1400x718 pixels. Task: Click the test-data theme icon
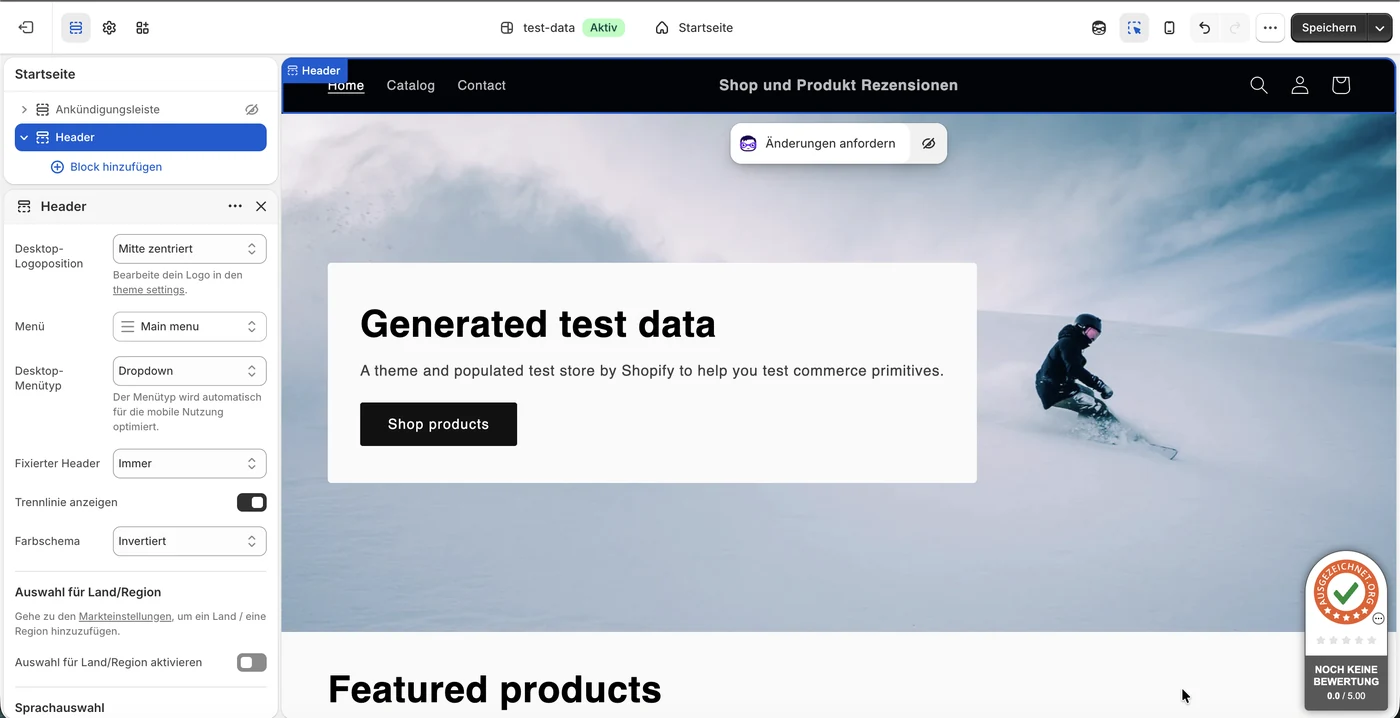point(507,28)
